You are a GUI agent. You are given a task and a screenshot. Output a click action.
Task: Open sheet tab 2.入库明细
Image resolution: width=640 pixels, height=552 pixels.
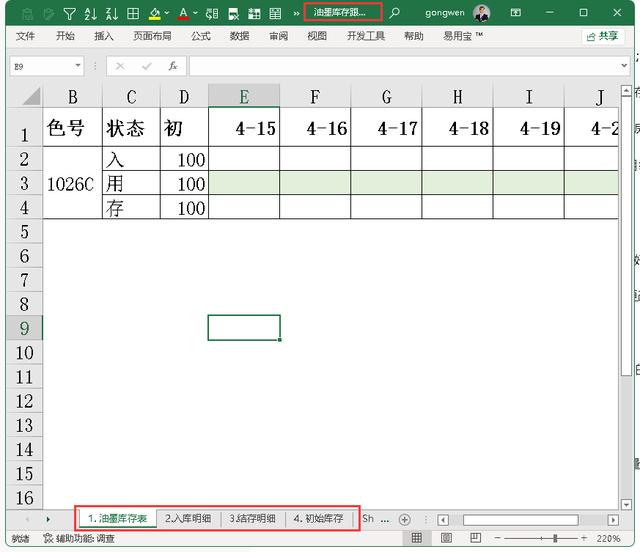[x=188, y=519]
